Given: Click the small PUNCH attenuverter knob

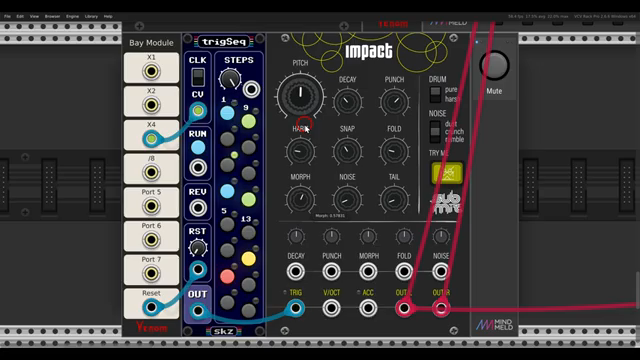Looking at the screenshot, I should pos(331,236).
